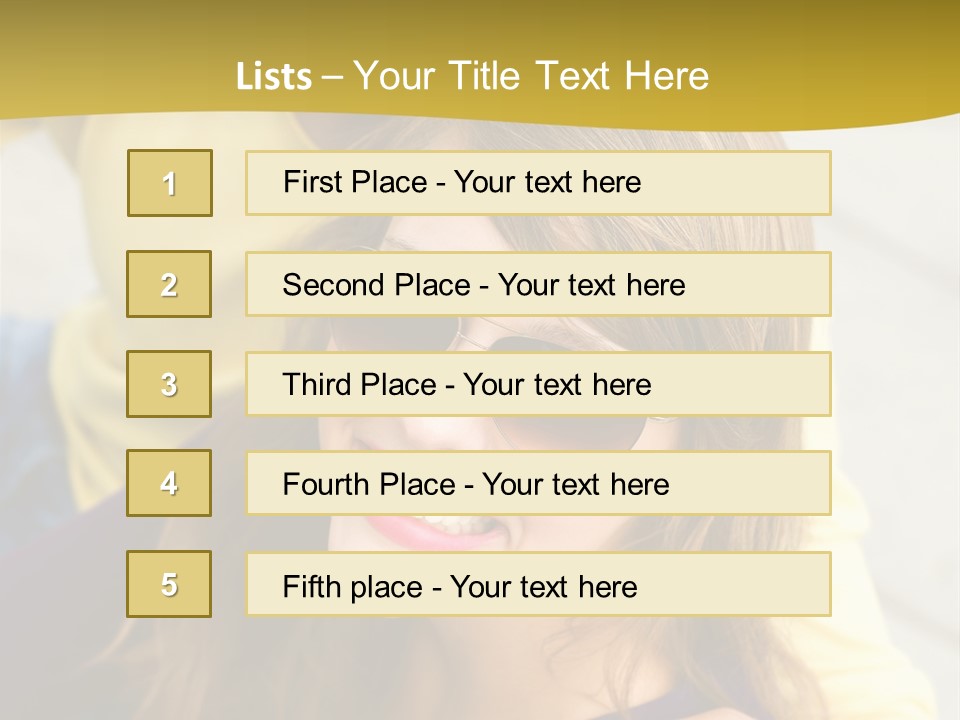Image resolution: width=960 pixels, height=720 pixels.
Task: Click the dash between "Lists" and "Your"
Action: 333,77
